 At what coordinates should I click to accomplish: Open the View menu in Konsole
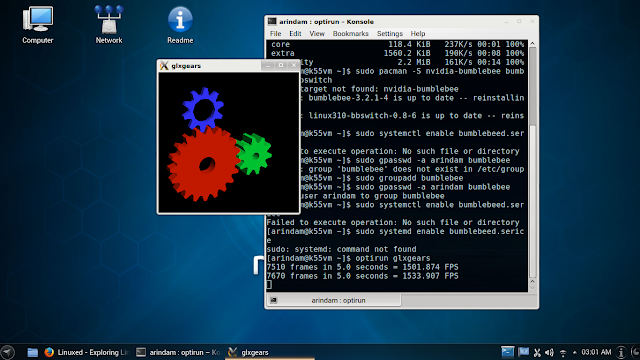(x=317, y=33)
